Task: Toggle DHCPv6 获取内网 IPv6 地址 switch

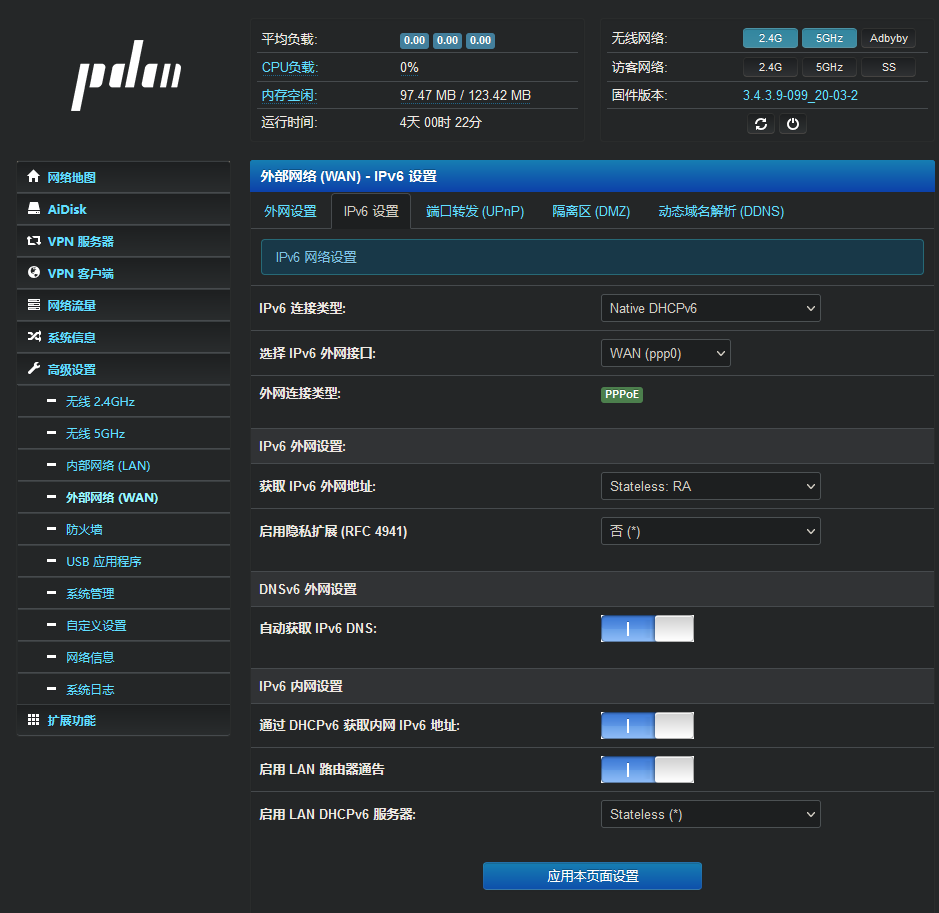Action: click(647, 726)
